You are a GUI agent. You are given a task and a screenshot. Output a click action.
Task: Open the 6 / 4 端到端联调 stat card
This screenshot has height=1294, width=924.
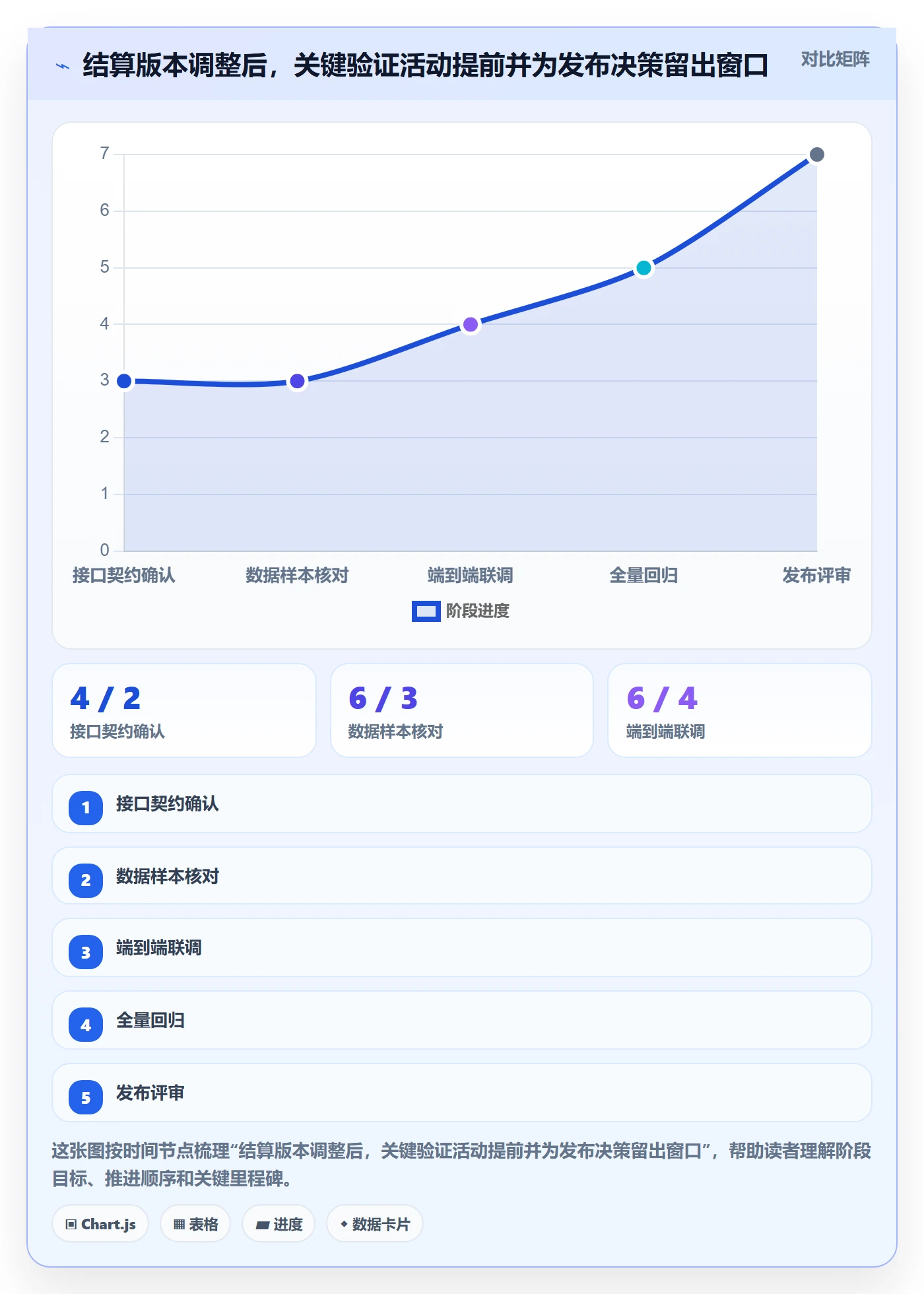point(740,710)
